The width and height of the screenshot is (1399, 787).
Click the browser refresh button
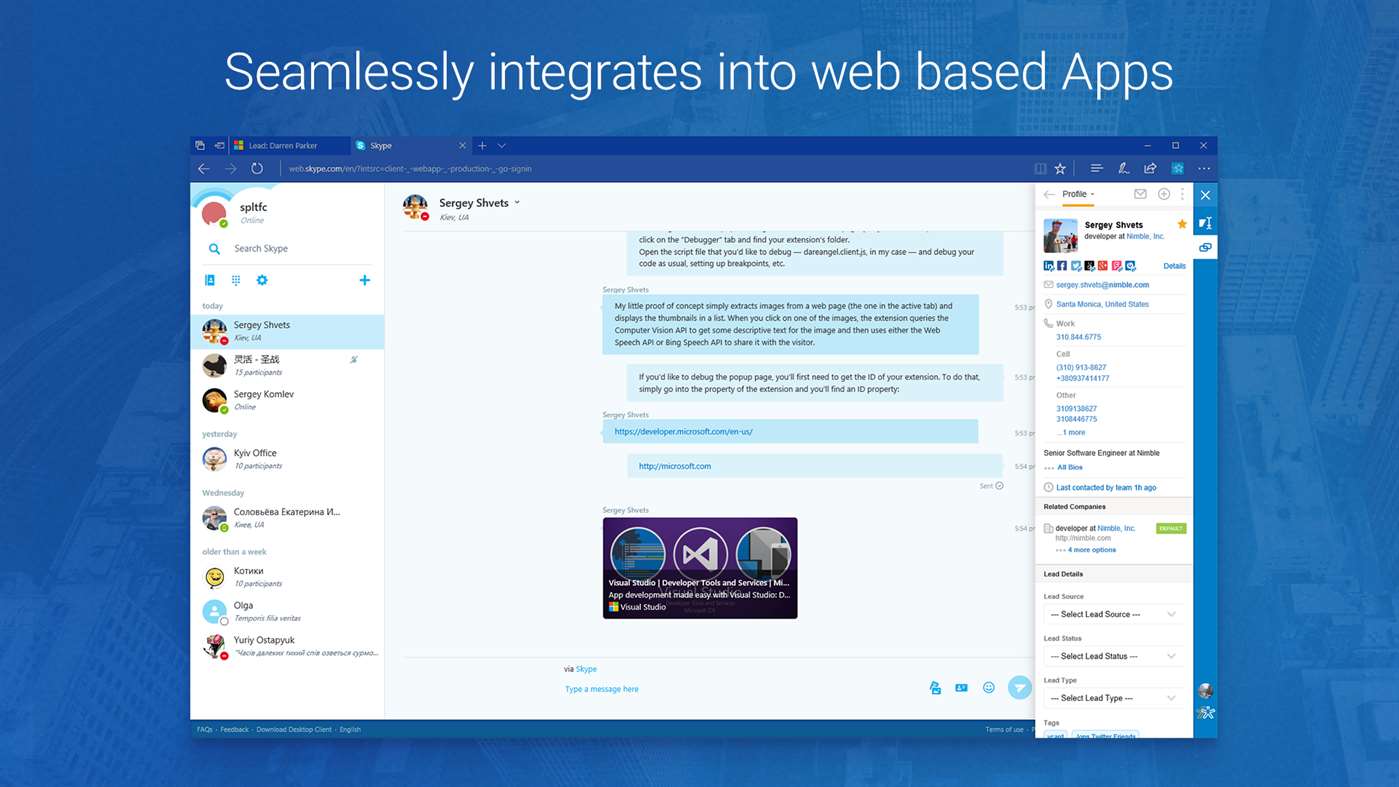pyautogui.click(x=257, y=168)
